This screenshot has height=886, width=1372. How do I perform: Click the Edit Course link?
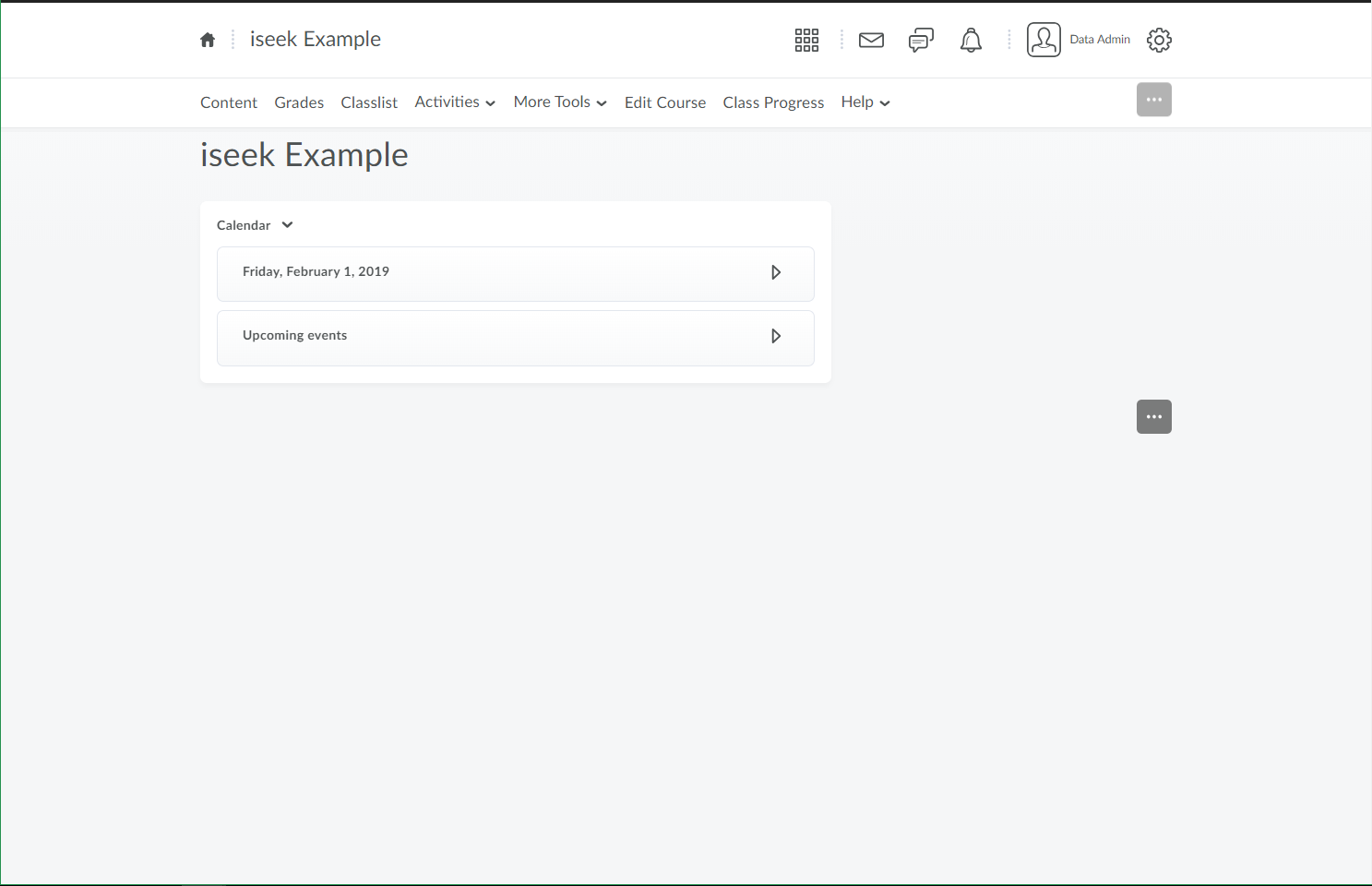point(664,102)
